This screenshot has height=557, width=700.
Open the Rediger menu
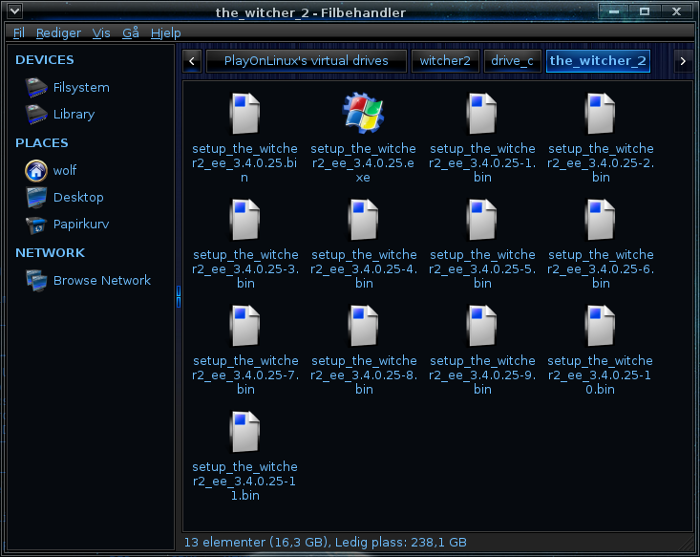tap(58, 33)
